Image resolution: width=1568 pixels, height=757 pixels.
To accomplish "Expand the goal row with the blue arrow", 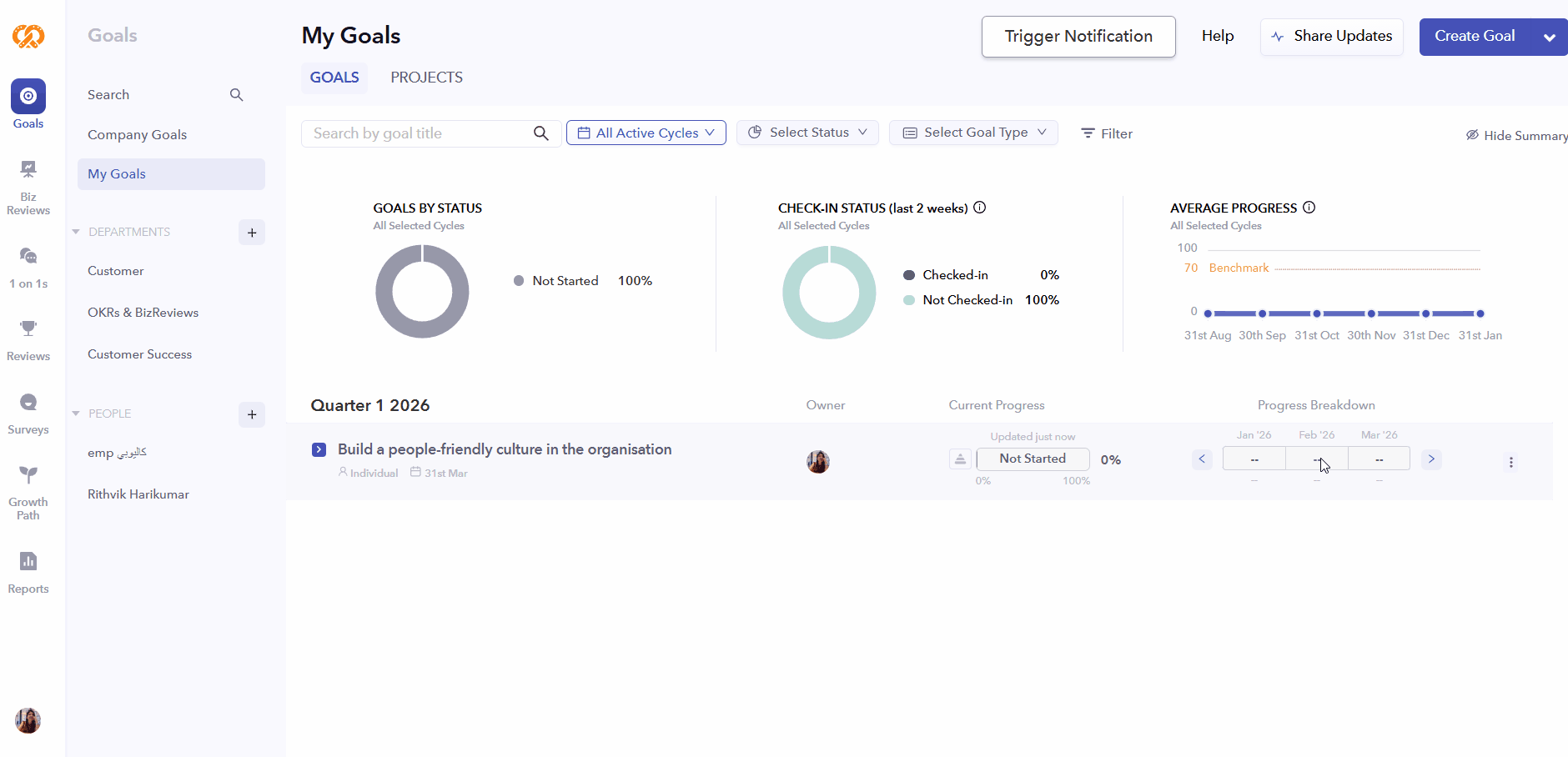I will pyautogui.click(x=319, y=449).
